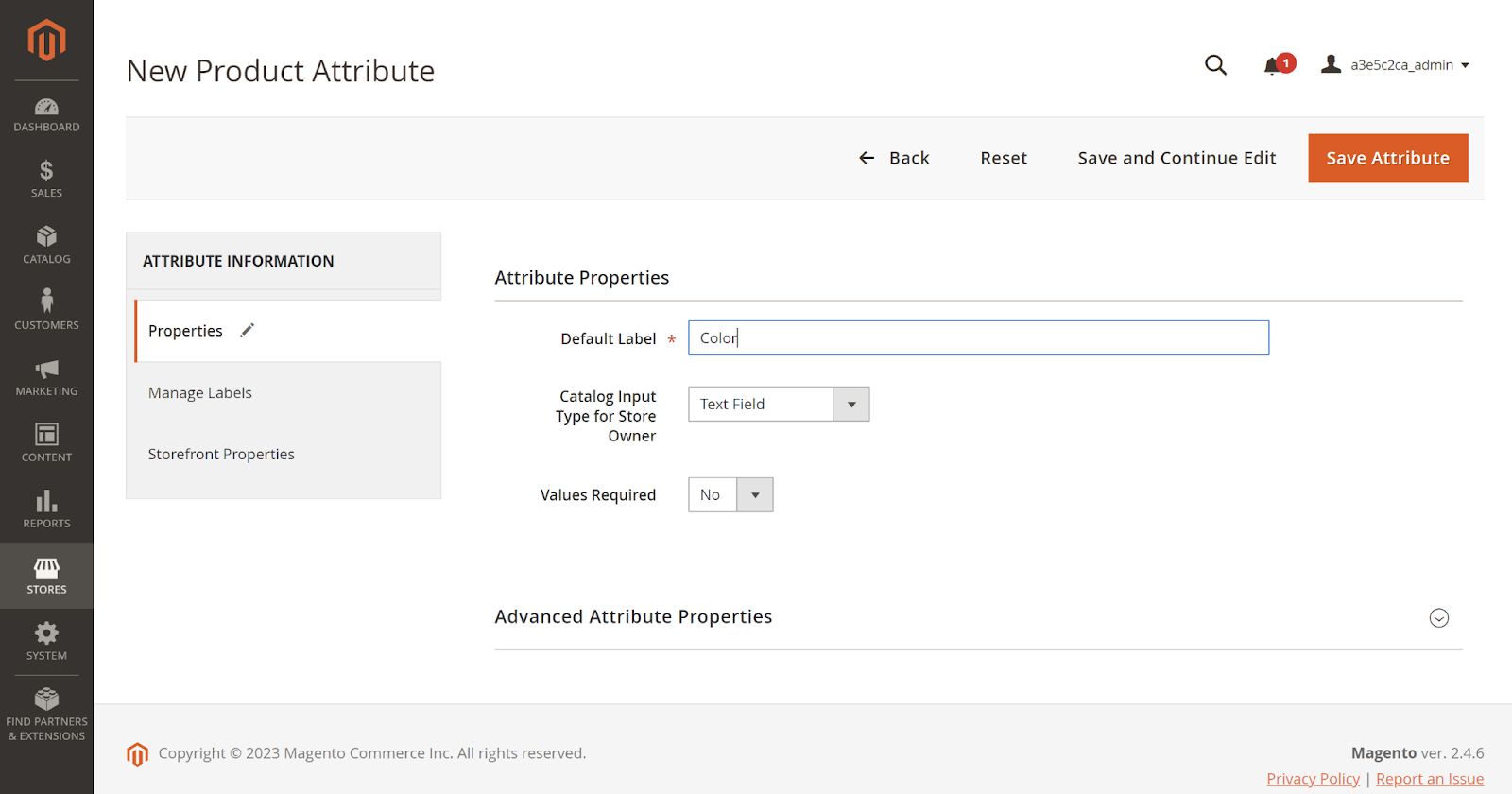Switch to Storefront Properties tab
1512x794 pixels.
click(221, 455)
